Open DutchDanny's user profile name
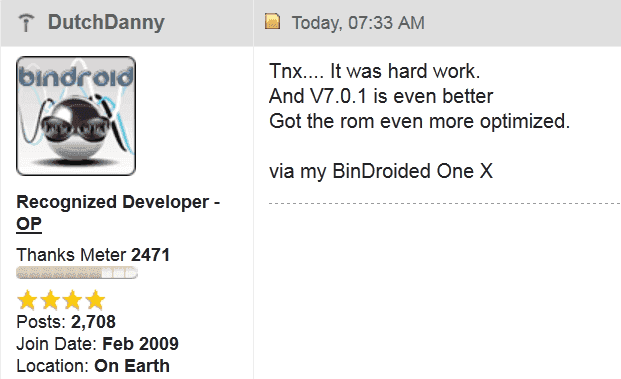 click(106, 22)
